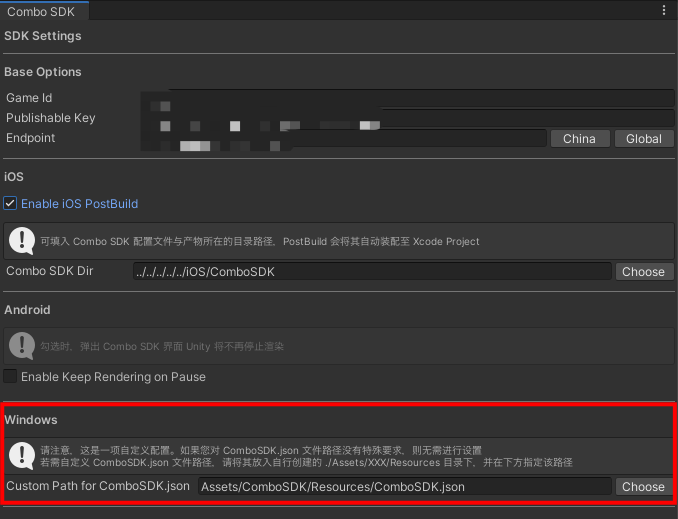Click the Game Id input field

(x=407, y=98)
